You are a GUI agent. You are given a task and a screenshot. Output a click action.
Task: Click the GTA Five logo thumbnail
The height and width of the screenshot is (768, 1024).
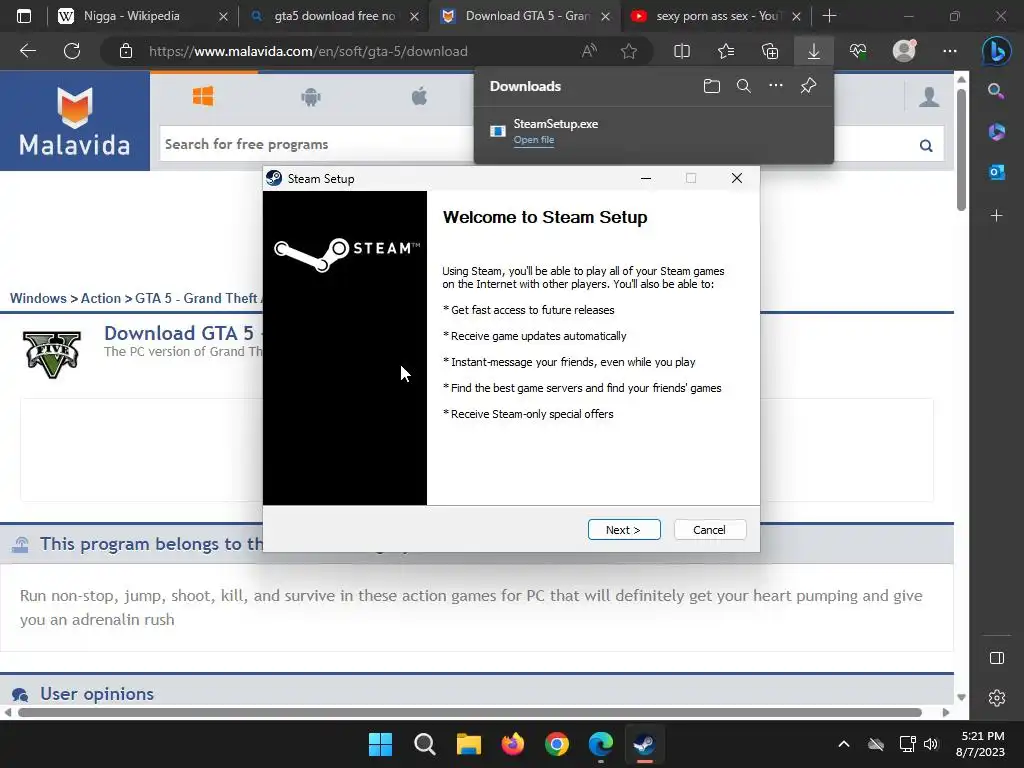pyautogui.click(x=52, y=354)
